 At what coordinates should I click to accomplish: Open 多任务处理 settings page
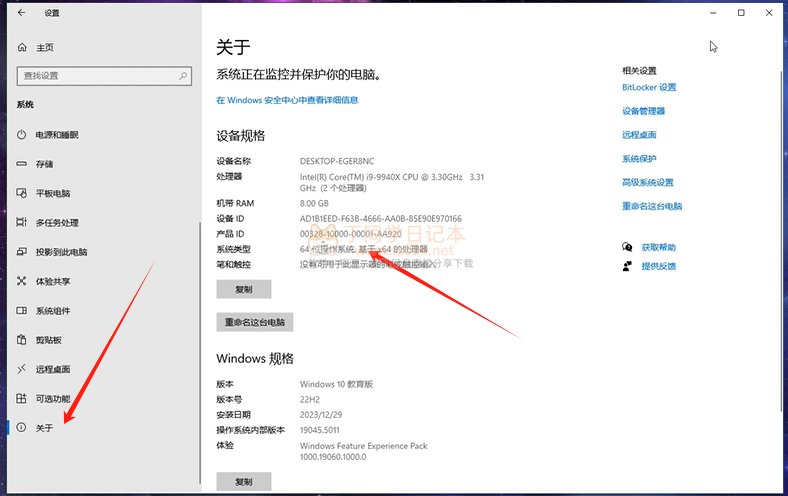[x=57, y=222]
